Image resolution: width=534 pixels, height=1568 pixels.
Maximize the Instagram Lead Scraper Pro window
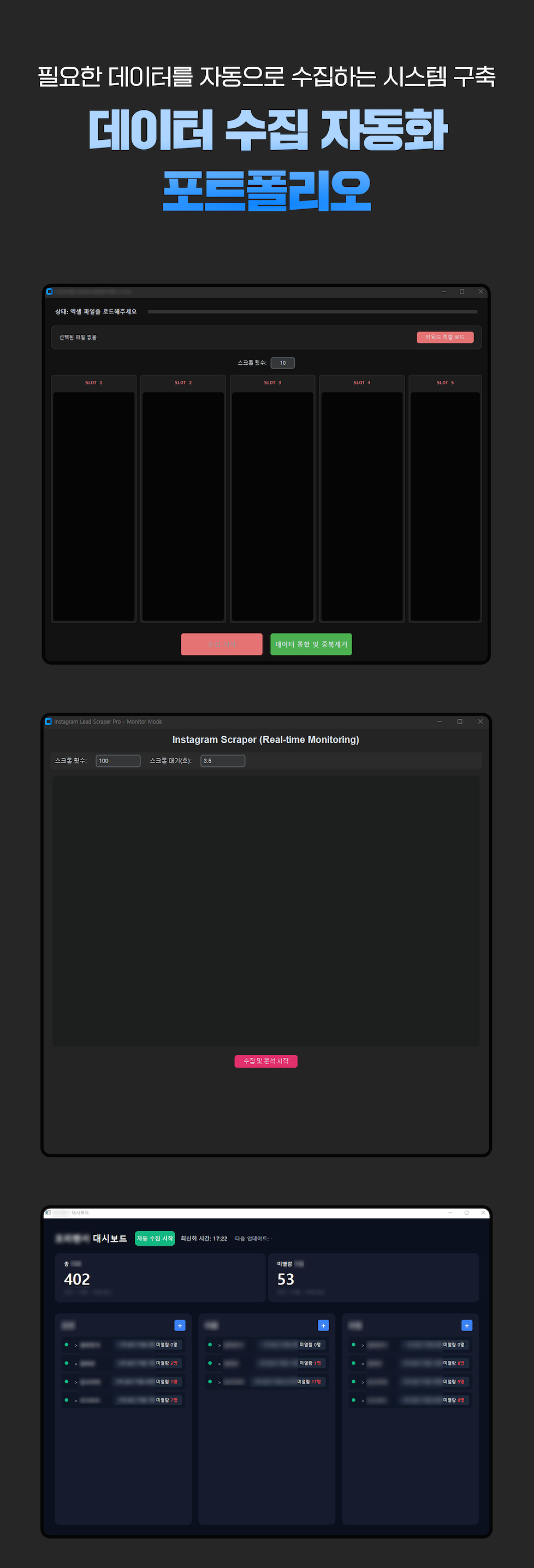coord(460,721)
